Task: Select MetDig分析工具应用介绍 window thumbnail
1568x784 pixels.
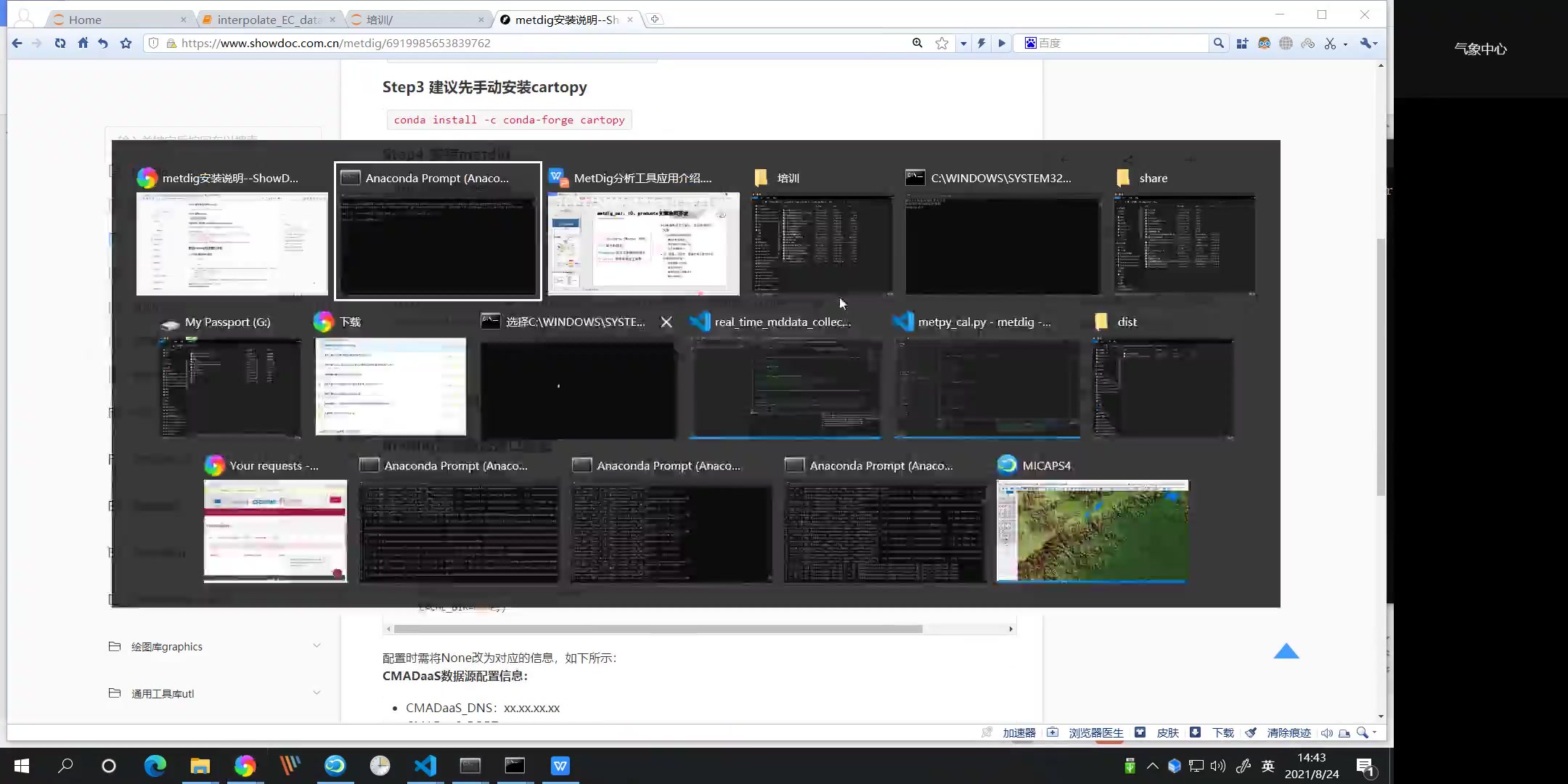Action: pyautogui.click(x=643, y=243)
